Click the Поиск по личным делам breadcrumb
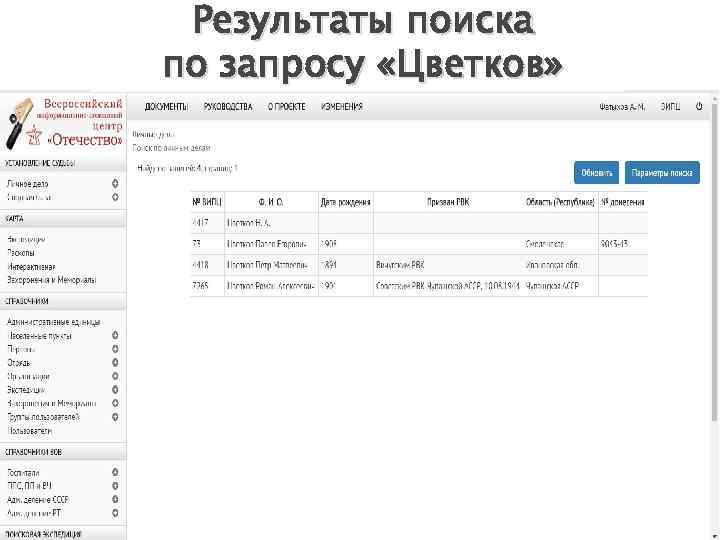The image size is (720, 540). [x=172, y=148]
